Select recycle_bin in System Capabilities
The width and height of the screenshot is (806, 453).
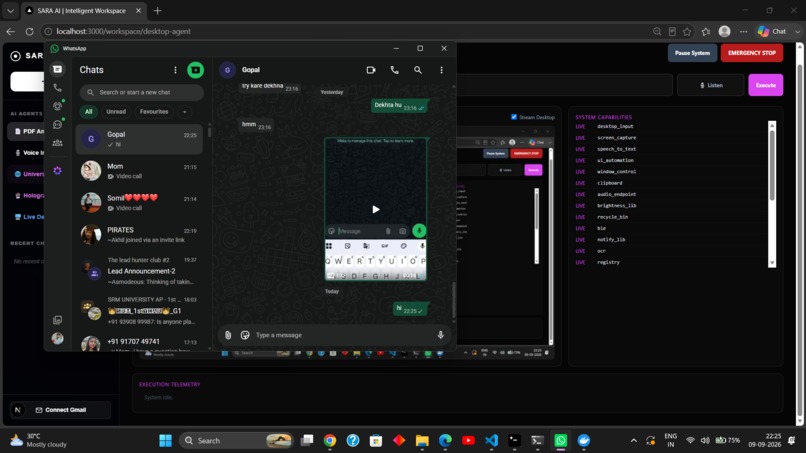tap(612, 217)
